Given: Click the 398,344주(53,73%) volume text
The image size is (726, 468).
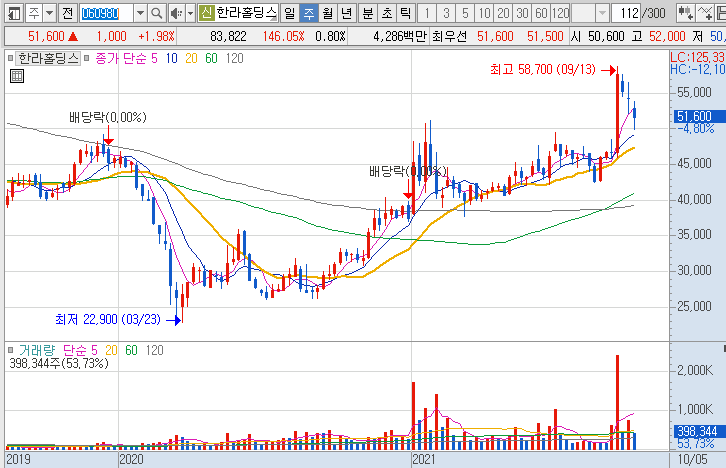Looking at the screenshot, I should click(x=59, y=363).
